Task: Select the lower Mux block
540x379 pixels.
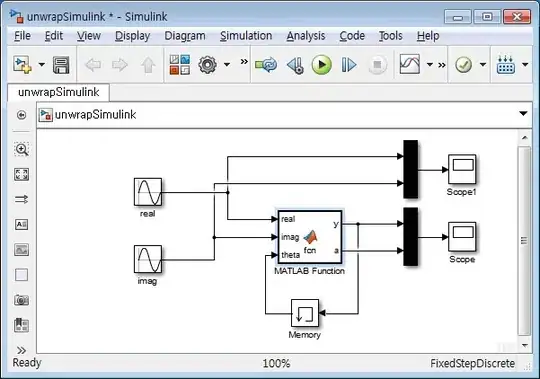Action: pos(411,237)
